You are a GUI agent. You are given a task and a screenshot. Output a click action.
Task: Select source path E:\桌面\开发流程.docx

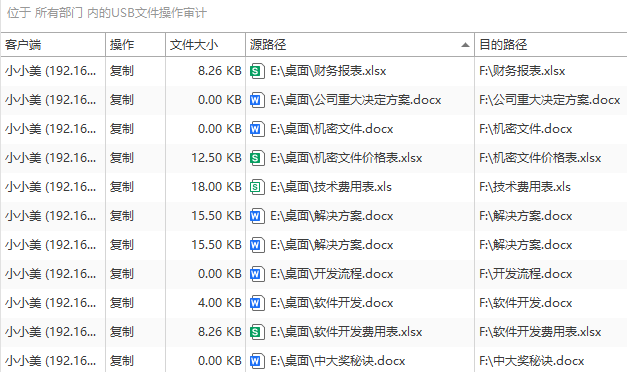332,274
